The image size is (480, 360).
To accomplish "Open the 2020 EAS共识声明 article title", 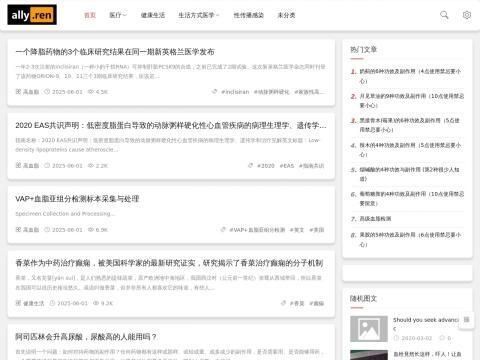I will [x=171, y=125].
